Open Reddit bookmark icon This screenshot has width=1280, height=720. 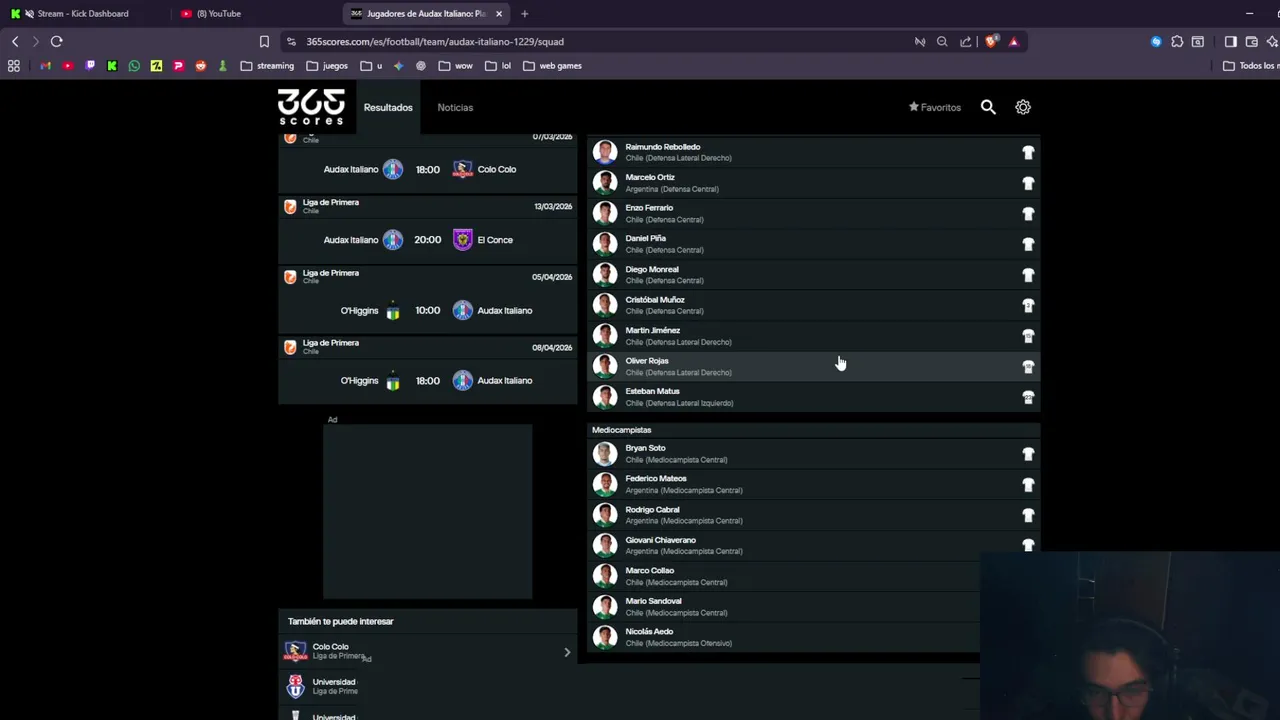click(x=200, y=66)
